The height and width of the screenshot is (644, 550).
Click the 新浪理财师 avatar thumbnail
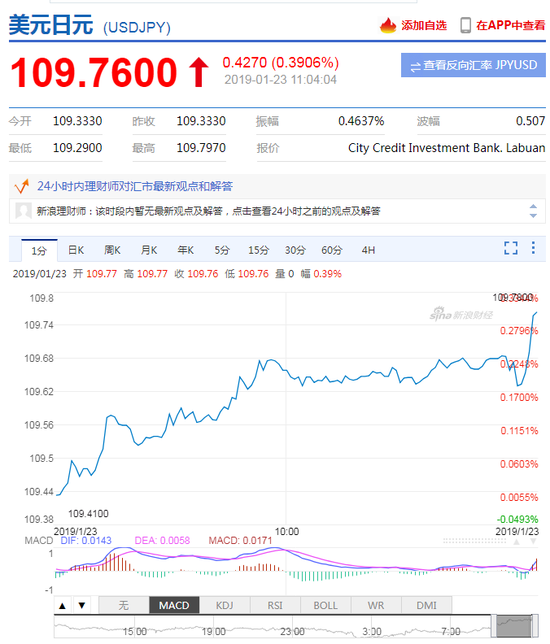coord(23,211)
